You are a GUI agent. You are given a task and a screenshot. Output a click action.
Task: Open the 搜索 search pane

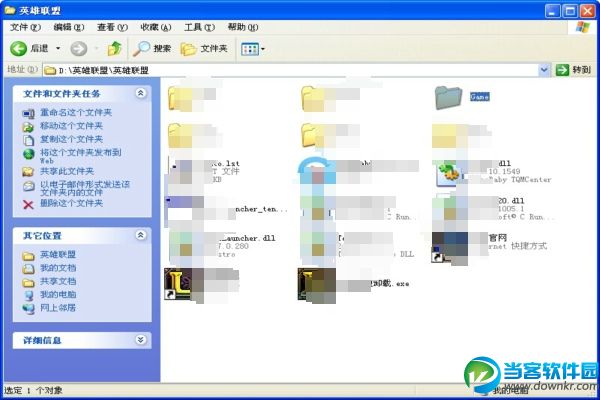tap(152, 49)
